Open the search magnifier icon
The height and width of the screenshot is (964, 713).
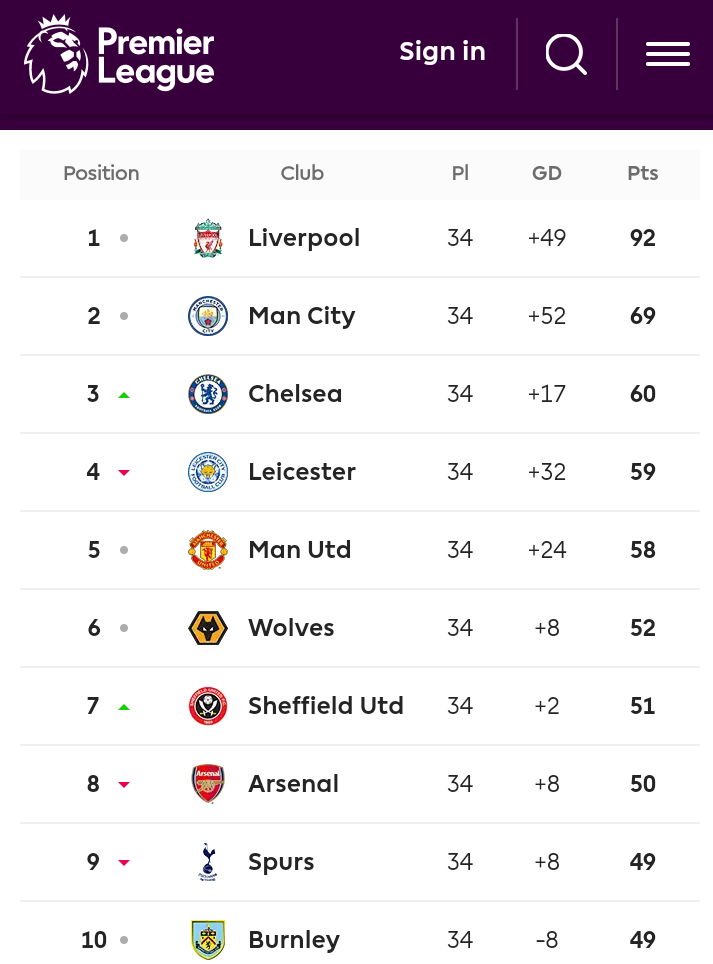(x=566, y=54)
